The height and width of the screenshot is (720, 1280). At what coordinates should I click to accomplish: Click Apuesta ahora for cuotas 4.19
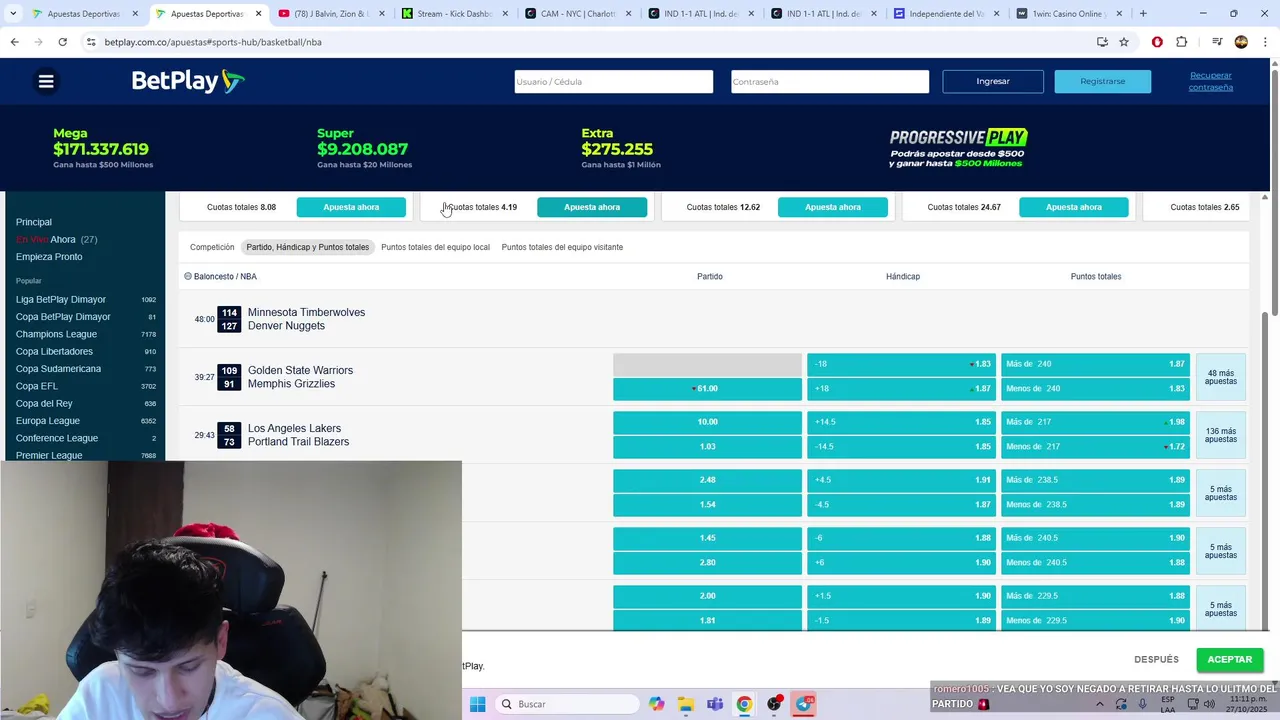(592, 207)
